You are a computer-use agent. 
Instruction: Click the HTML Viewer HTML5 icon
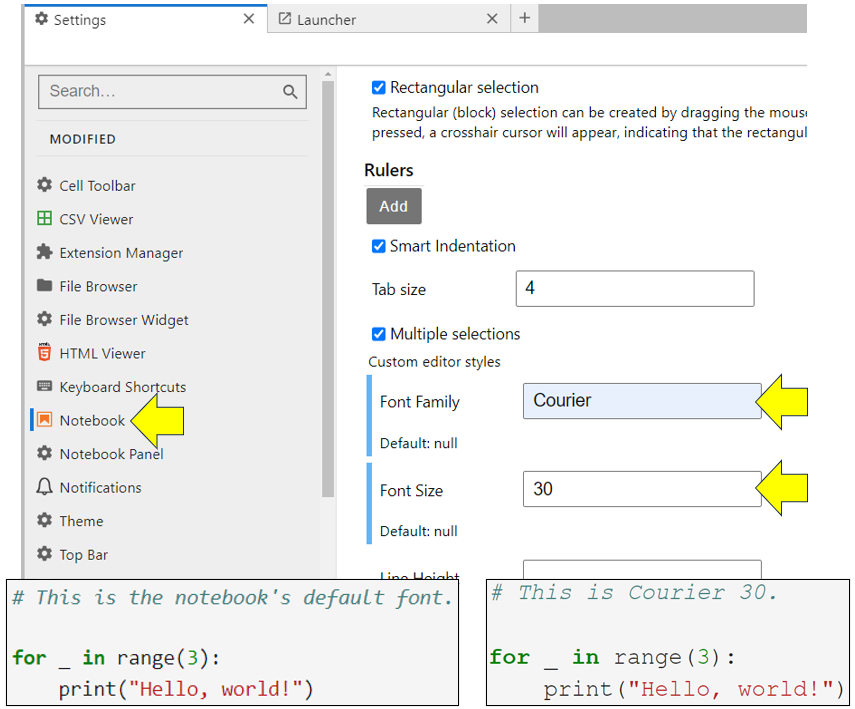click(44, 353)
